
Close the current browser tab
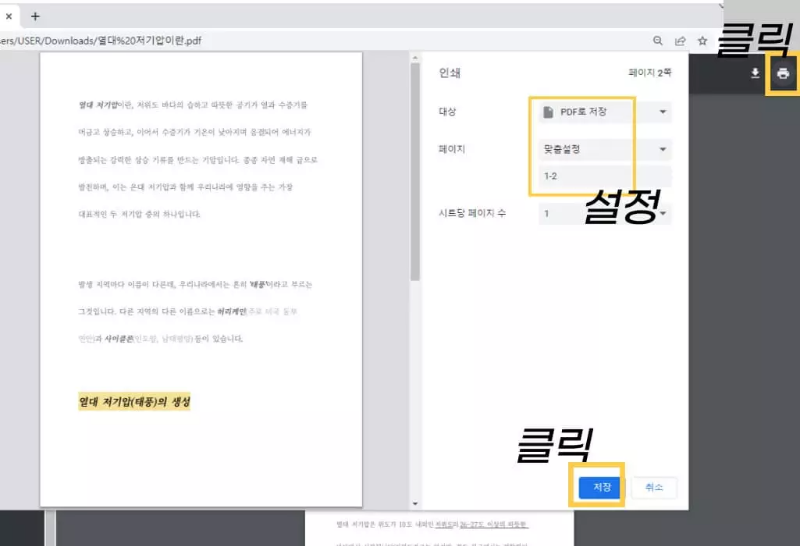click(x=9, y=16)
